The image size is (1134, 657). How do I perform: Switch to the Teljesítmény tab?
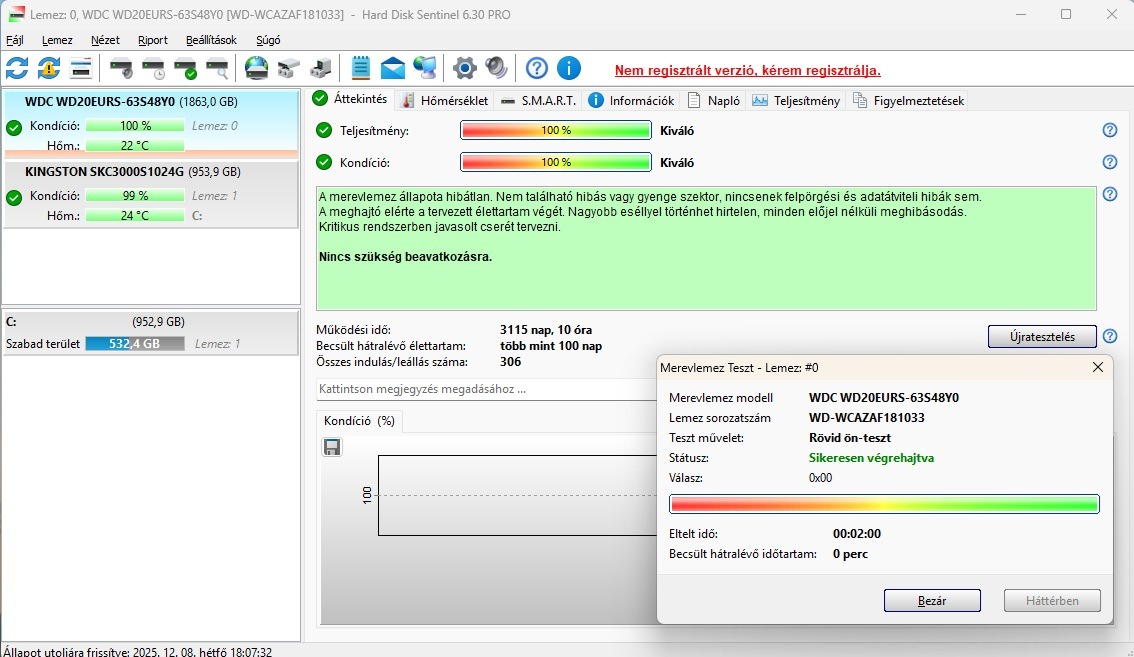click(796, 101)
